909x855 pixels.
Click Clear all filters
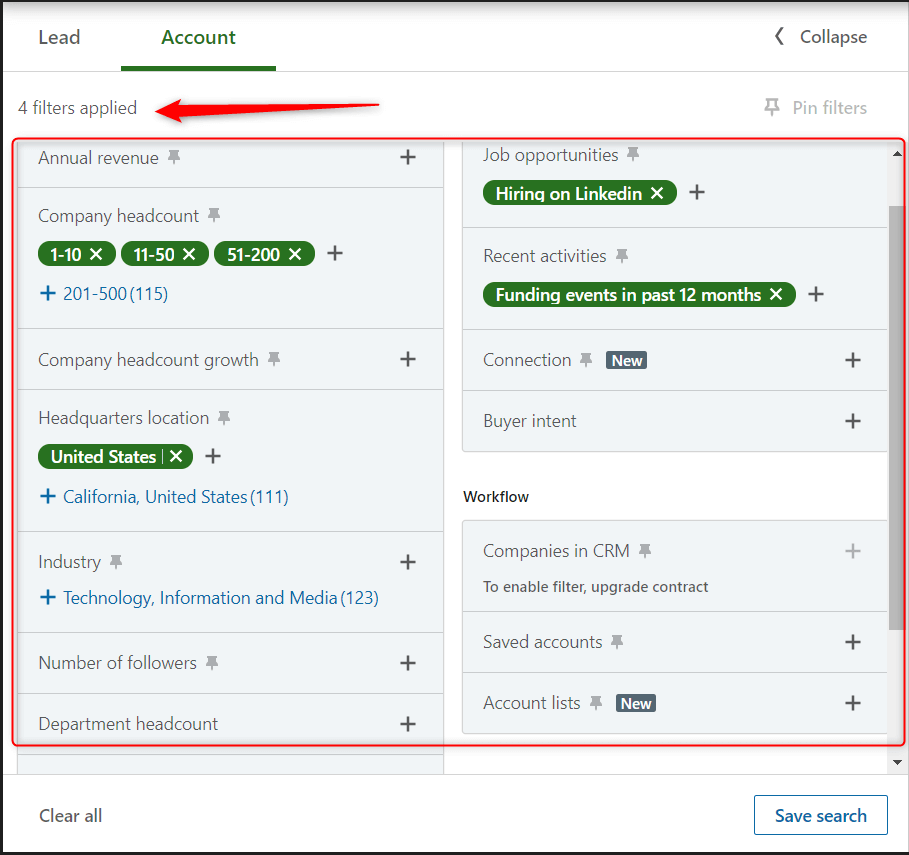[71, 816]
